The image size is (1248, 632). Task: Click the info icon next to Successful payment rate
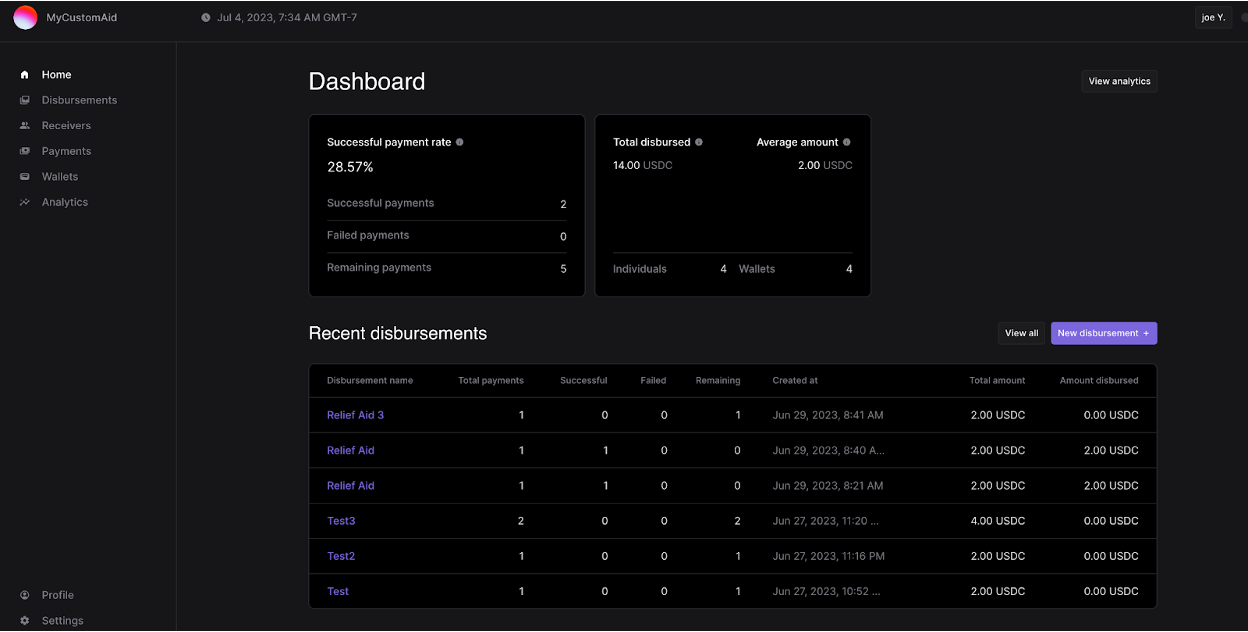(460, 142)
